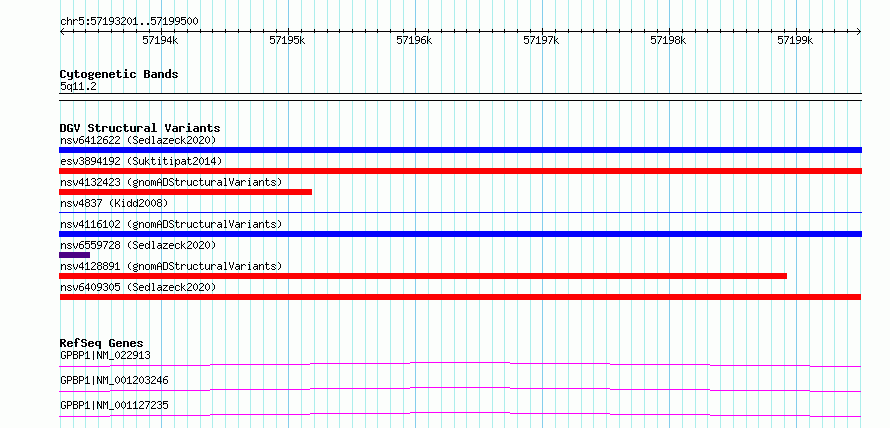Open the nsv4132423 (gnomADStructuralVariants) label
The height and width of the screenshot is (428, 890).
171,182
